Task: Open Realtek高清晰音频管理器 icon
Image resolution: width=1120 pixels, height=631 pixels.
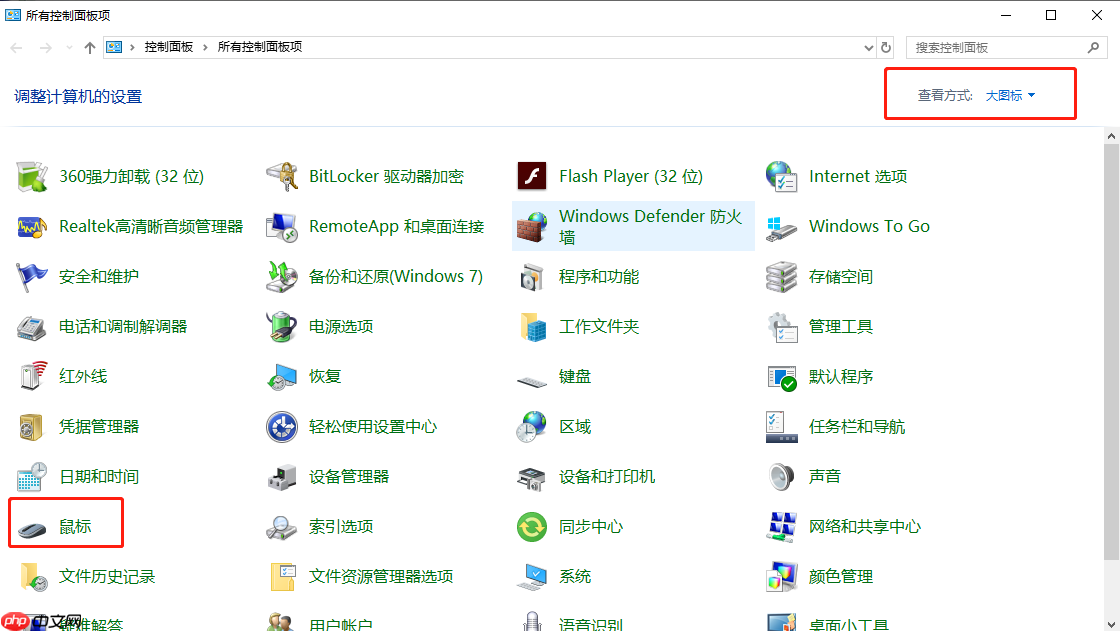Action: pyautogui.click(x=31, y=227)
